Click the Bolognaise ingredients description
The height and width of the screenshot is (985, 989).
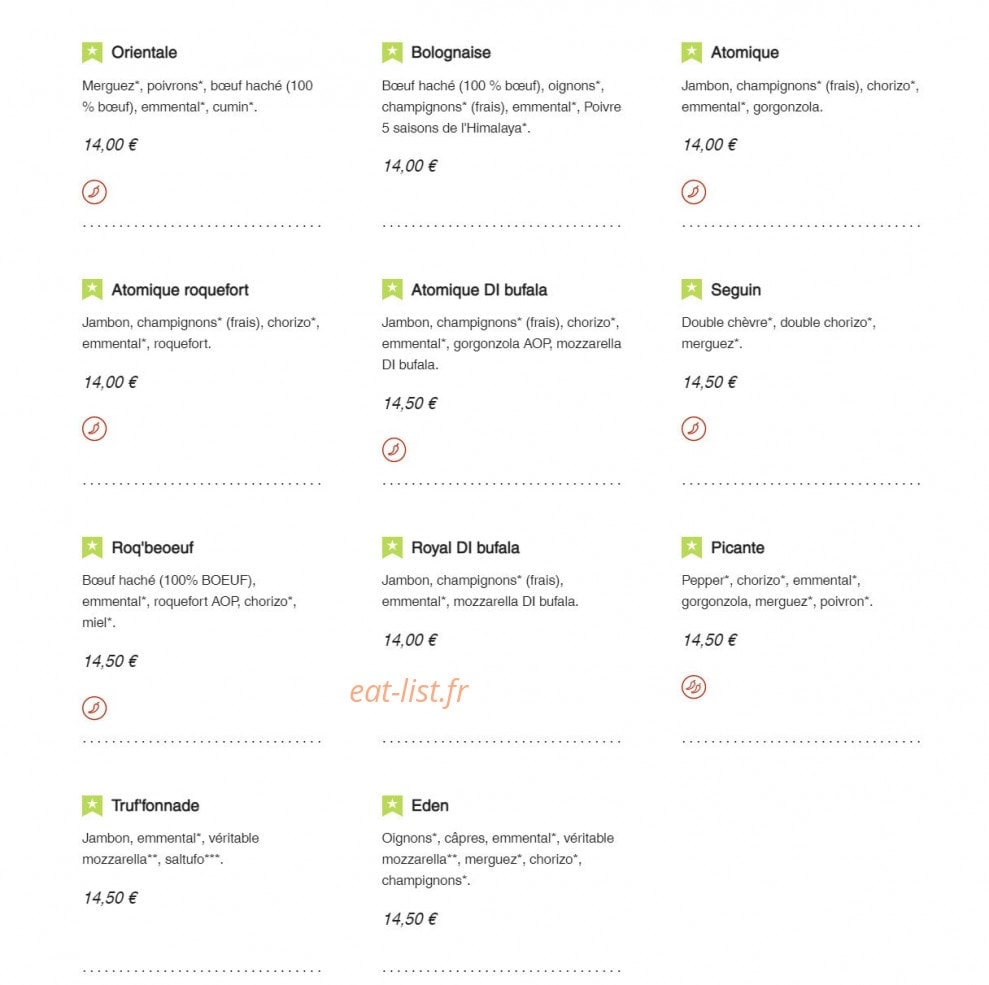pos(501,107)
